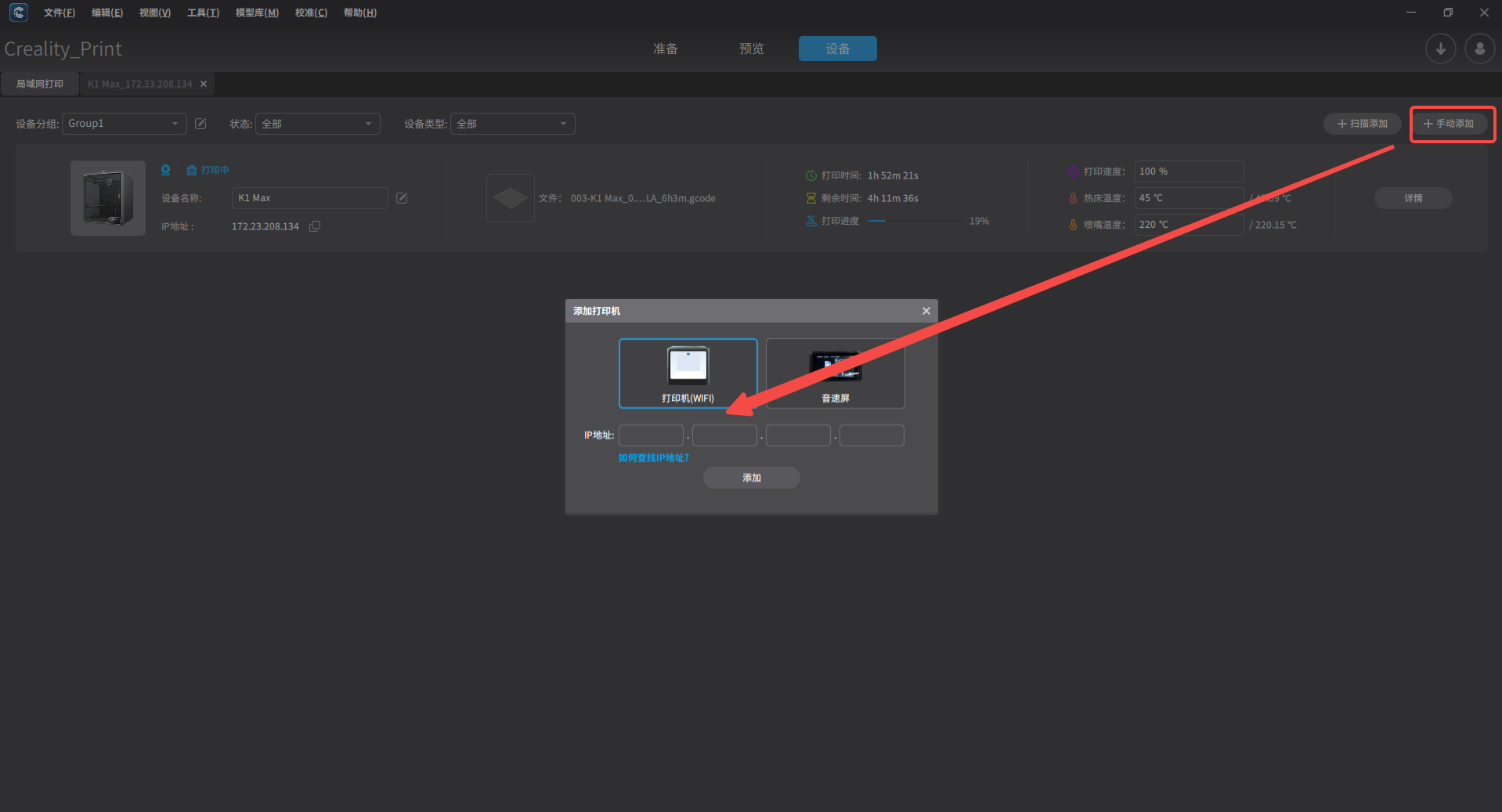The width and height of the screenshot is (1502, 812).
Task: Click the print time value 1h 52m 21s
Action: tap(893, 175)
